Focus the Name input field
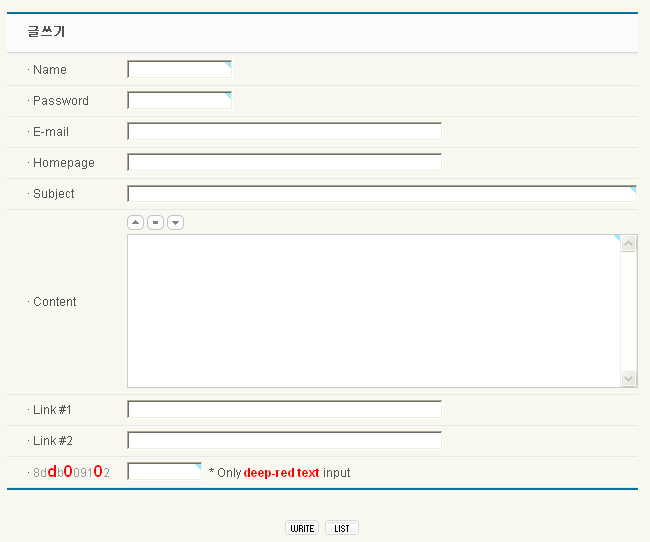Viewport: 650px width, 542px height. click(x=179, y=70)
